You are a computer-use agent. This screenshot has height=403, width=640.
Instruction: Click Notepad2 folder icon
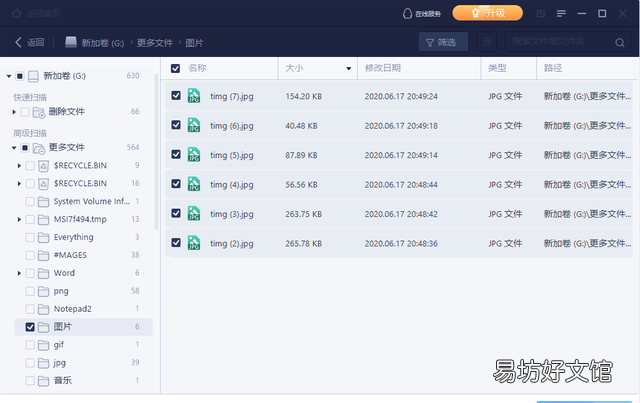click(43, 309)
